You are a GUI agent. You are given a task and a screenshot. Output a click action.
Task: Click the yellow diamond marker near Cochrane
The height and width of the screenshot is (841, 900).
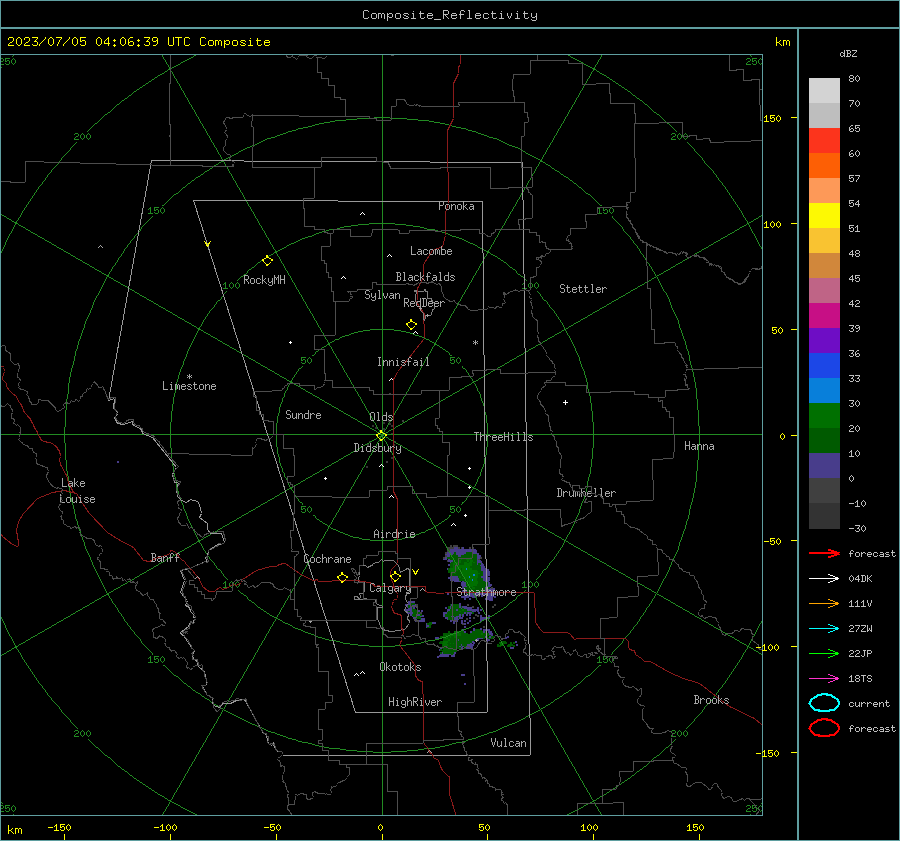click(342, 577)
